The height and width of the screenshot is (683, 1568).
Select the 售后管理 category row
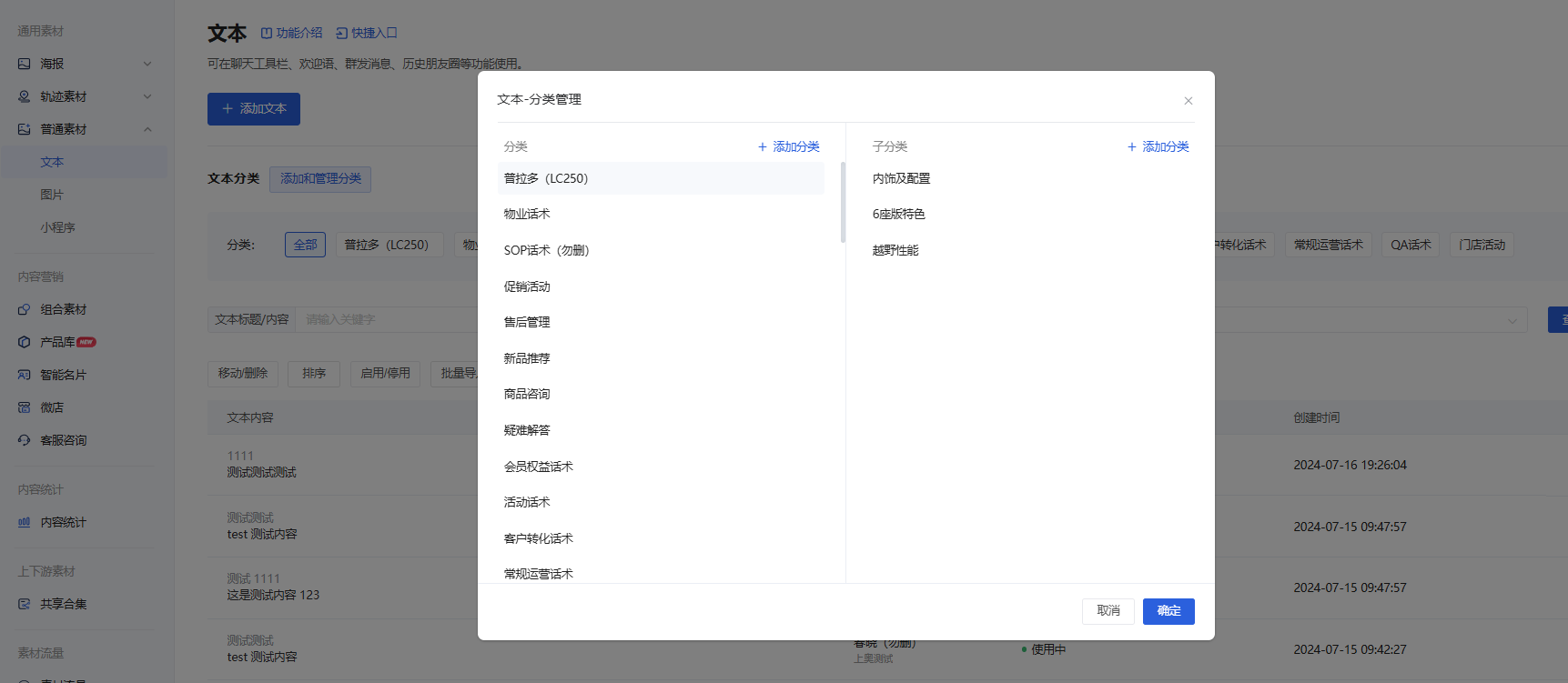pyautogui.click(x=661, y=322)
